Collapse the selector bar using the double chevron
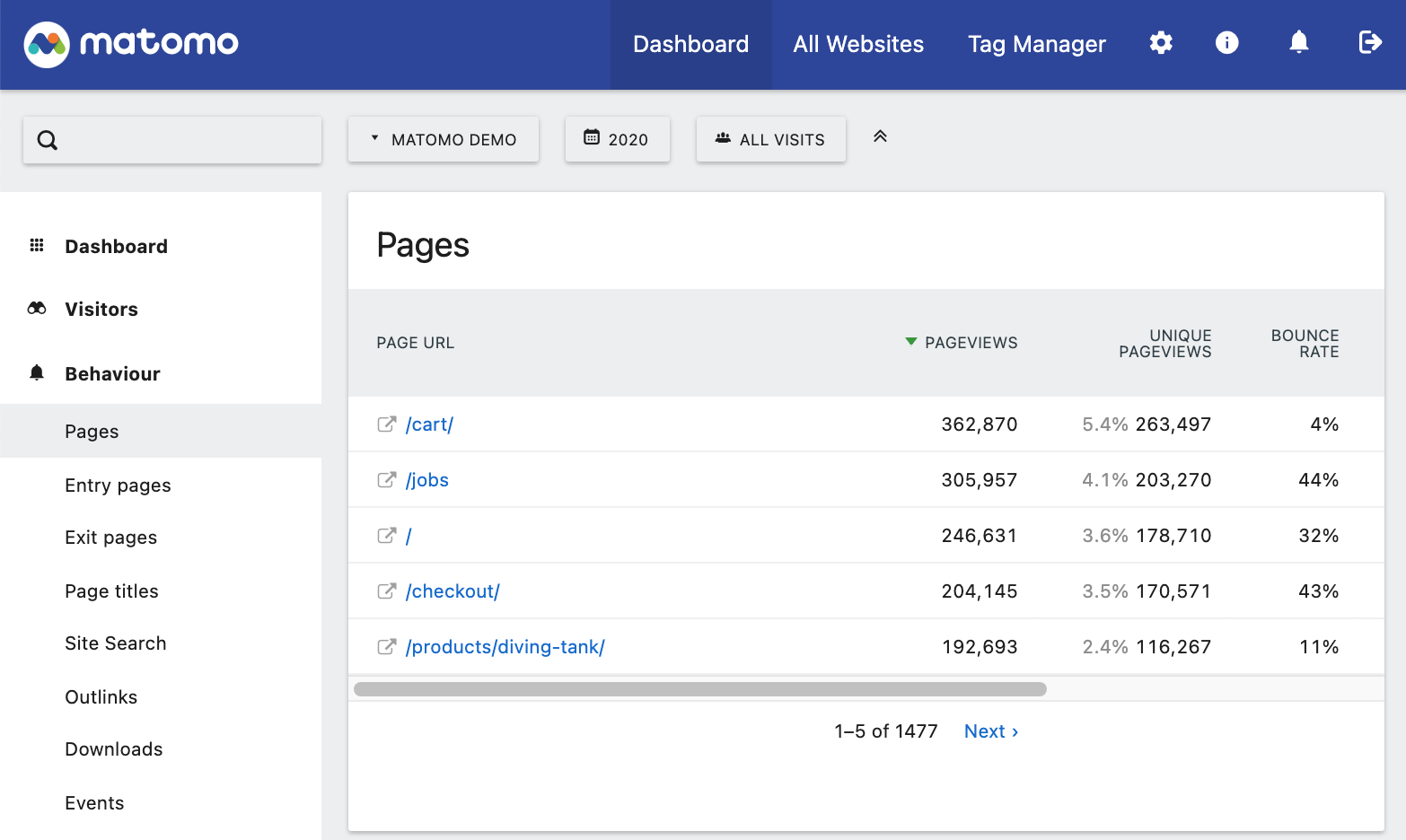 tap(880, 136)
